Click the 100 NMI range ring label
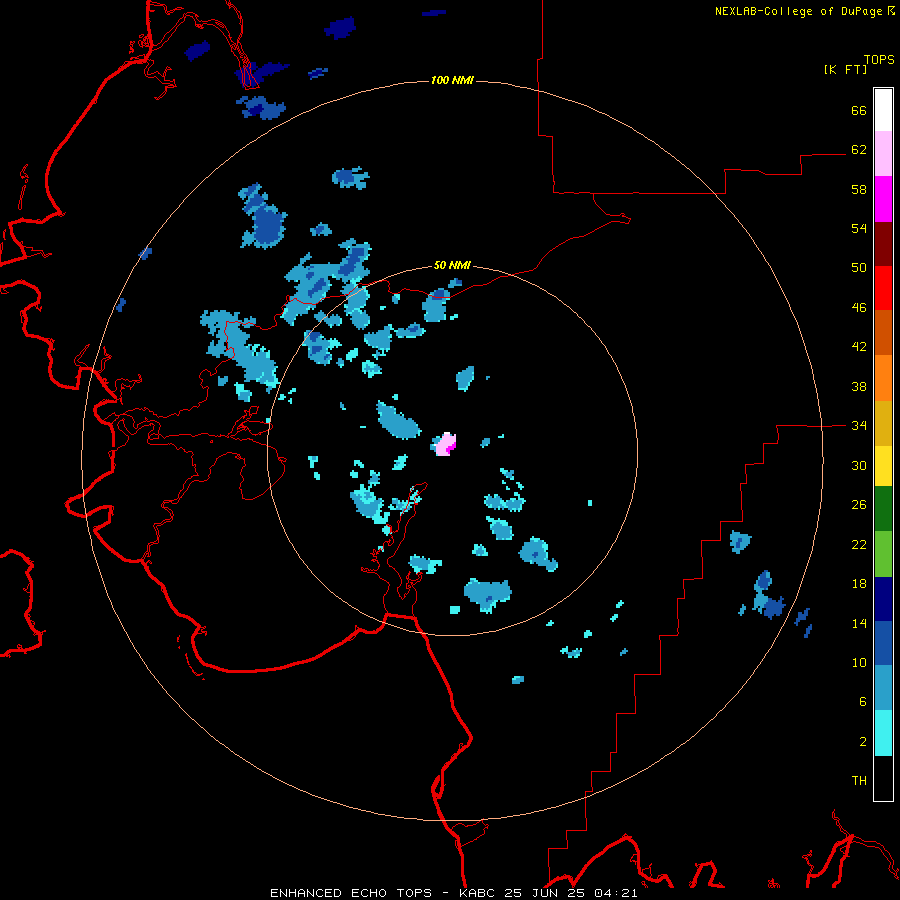900x900 pixels. pyautogui.click(x=452, y=80)
